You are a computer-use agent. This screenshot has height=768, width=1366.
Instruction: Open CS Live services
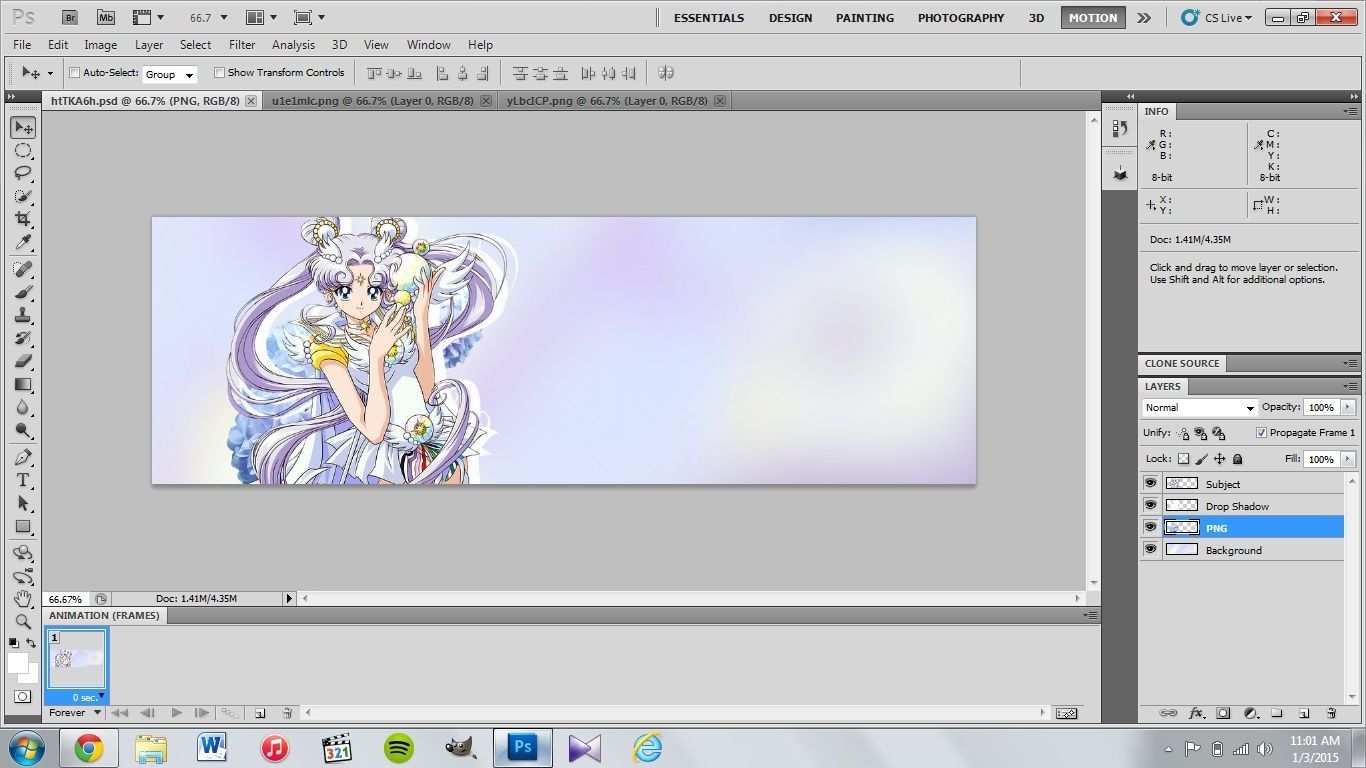(x=1216, y=18)
